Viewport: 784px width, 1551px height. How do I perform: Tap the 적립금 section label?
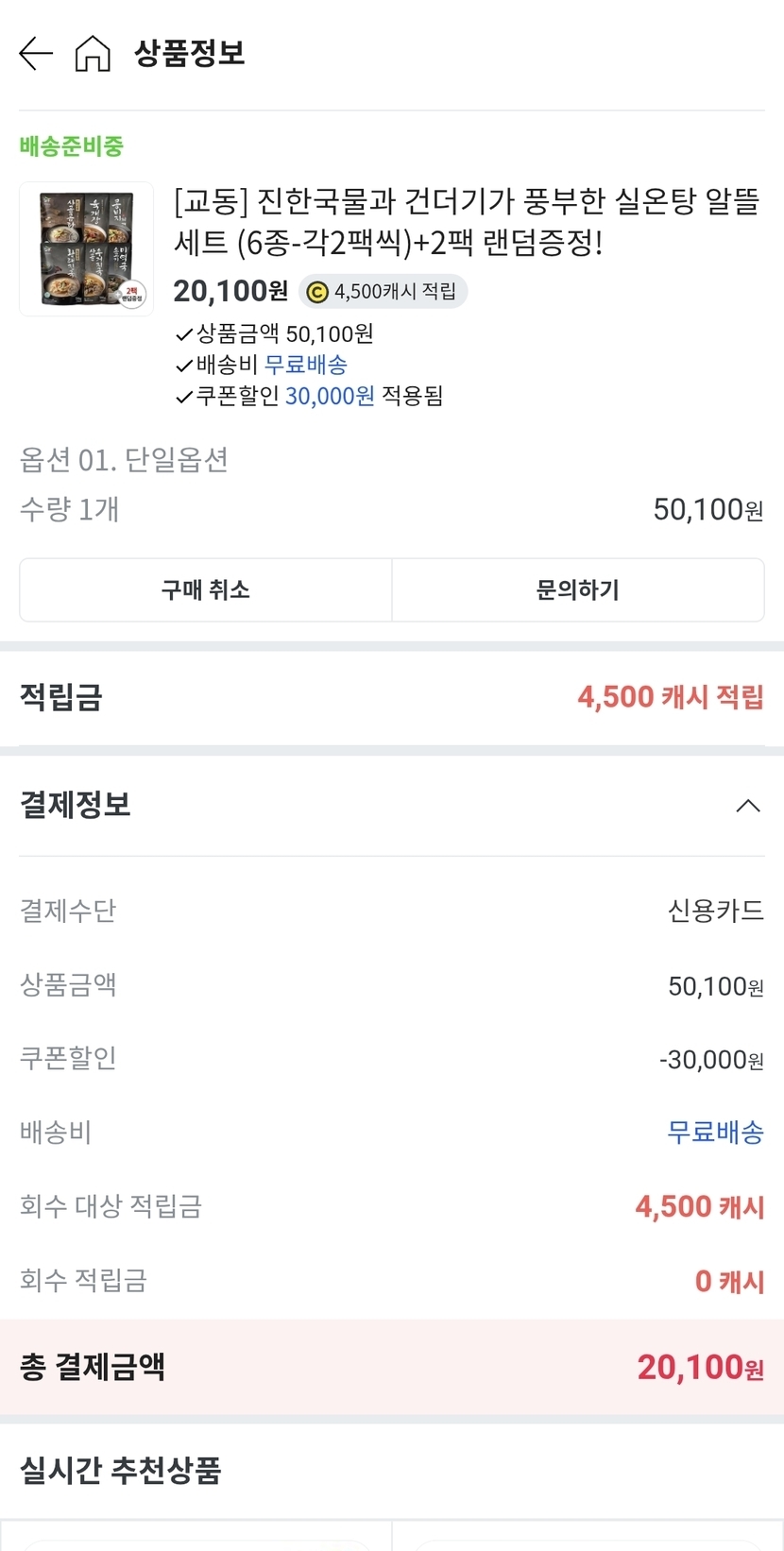click(x=61, y=697)
